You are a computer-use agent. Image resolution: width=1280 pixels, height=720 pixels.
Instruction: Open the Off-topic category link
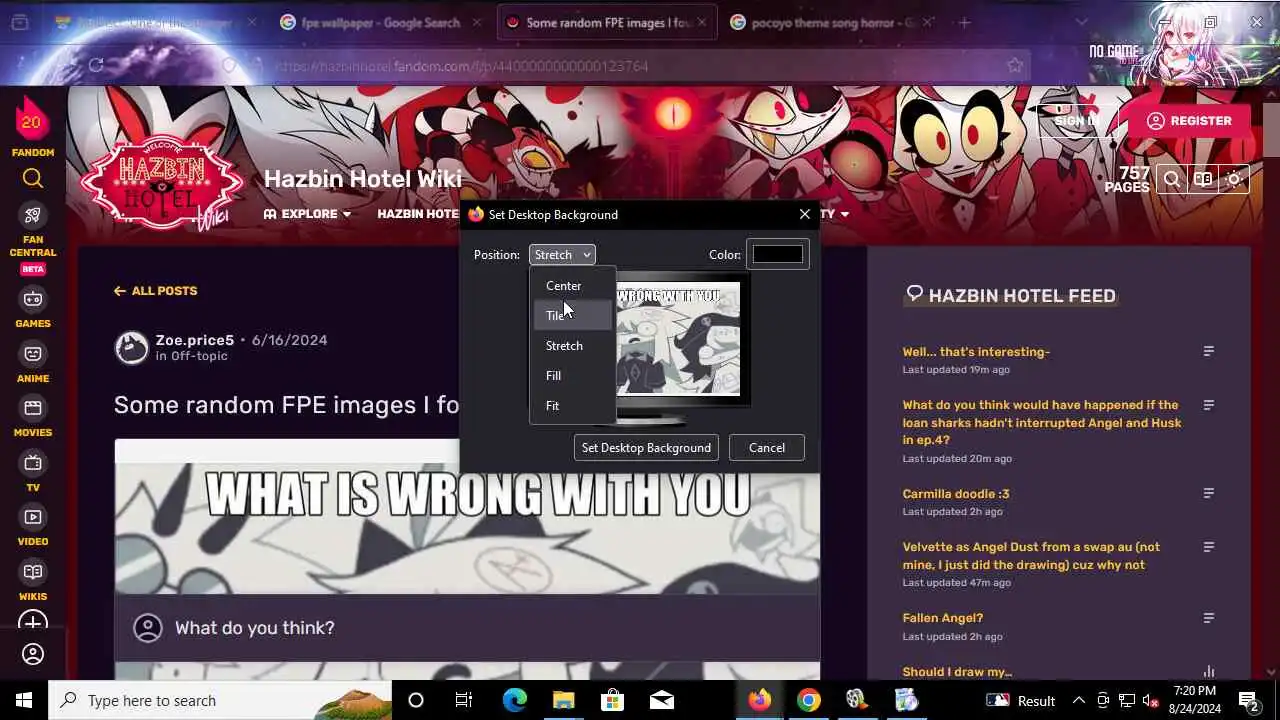pyautogui.click(x=199, y=356)
